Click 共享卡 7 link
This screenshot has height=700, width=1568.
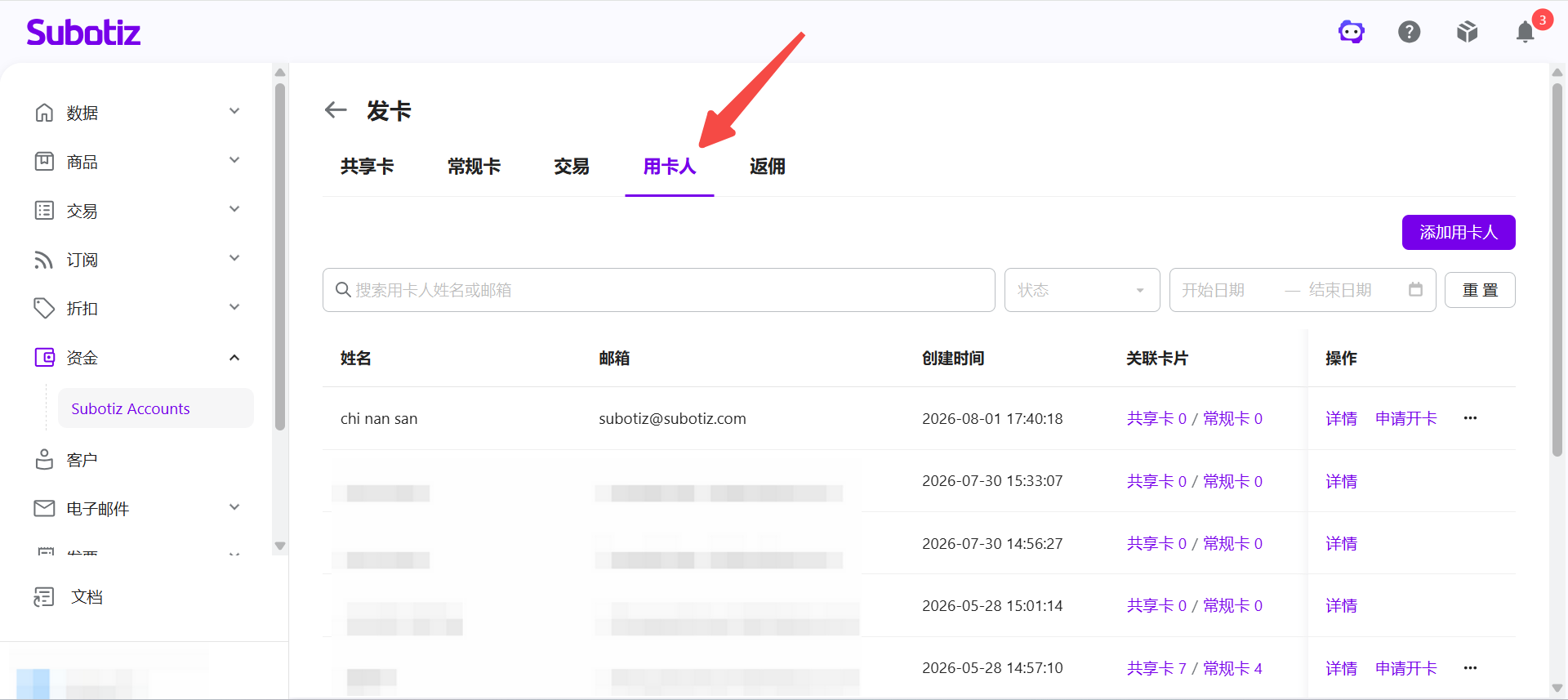click(x=1156, y=669)
